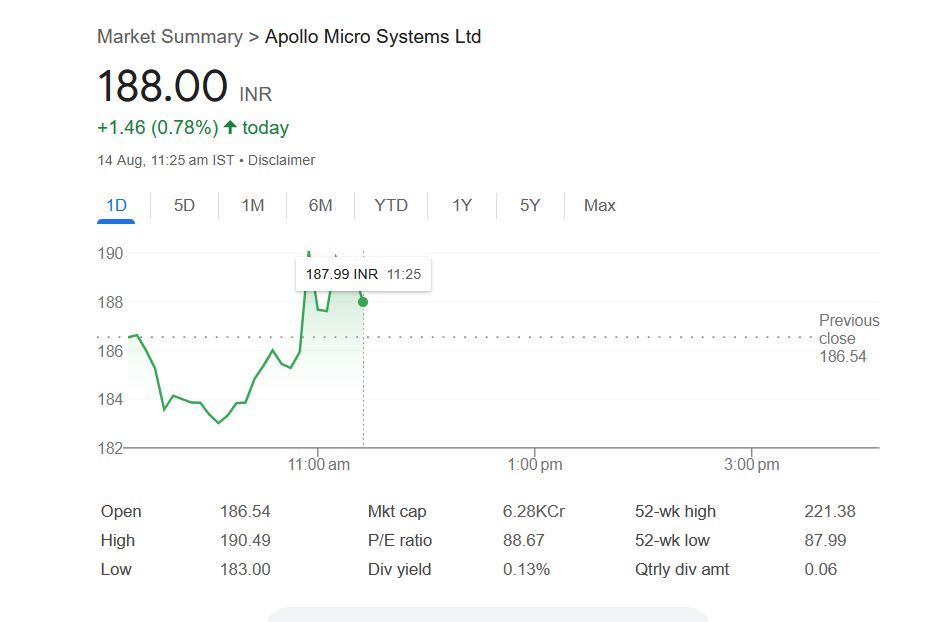The width and height of the screenshot is (925, 622).
Task: Open the 1M chart range tab
Action: (x=252, y=205)
